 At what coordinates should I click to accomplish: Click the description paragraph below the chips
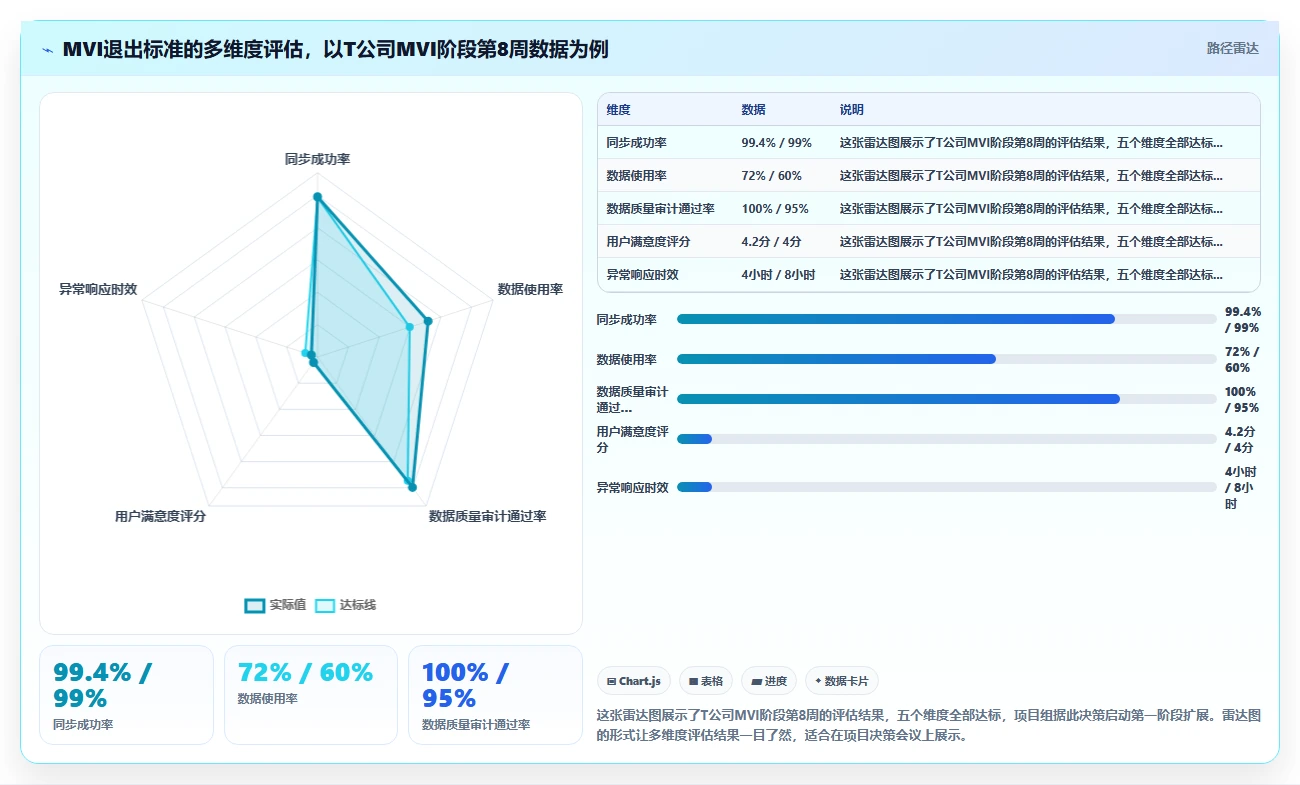pyautogui.click(x=928, y=725)
